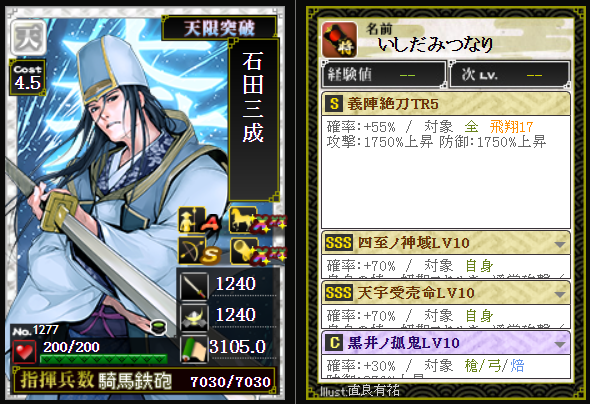
Task: Click the cannon weapon aptitude icon
Action: tap(244, 251)
